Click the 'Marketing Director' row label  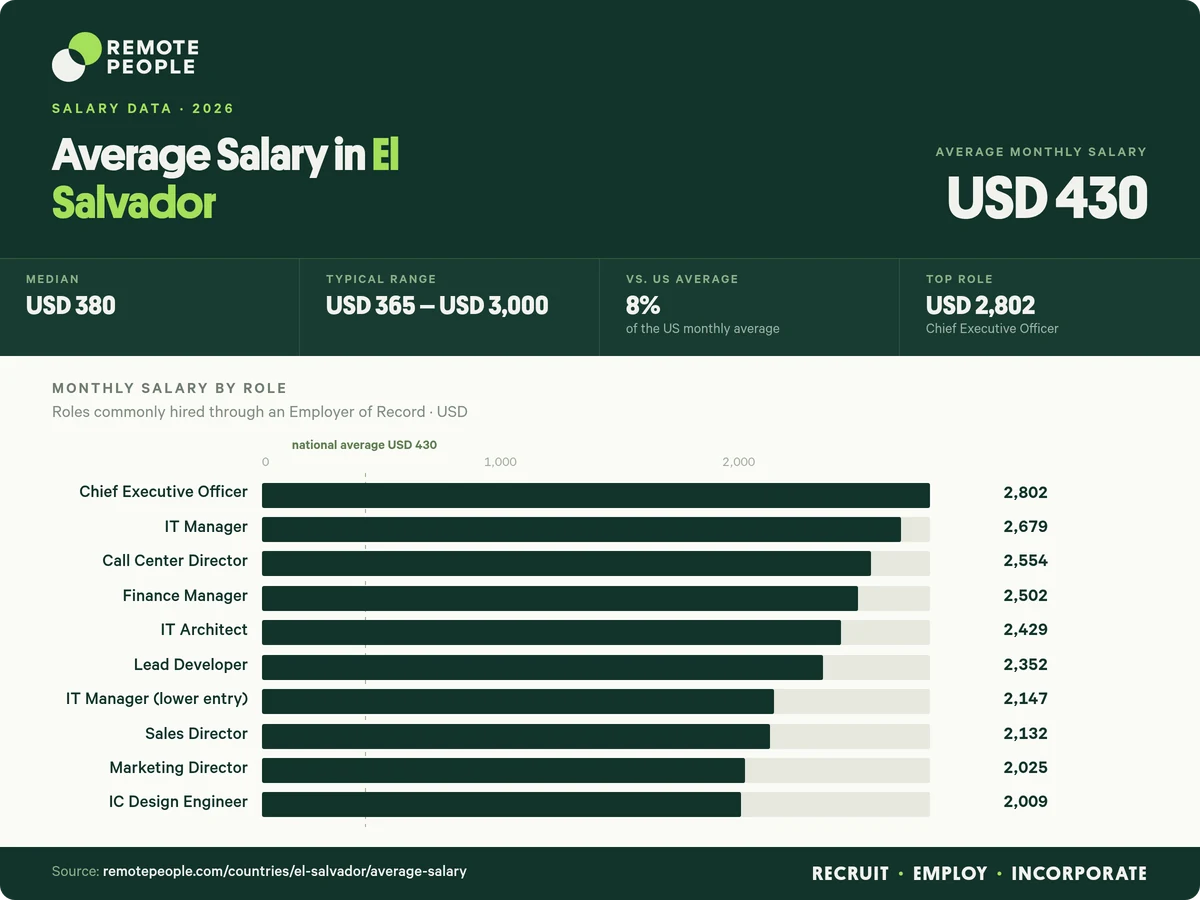click(x=179, y=768)
